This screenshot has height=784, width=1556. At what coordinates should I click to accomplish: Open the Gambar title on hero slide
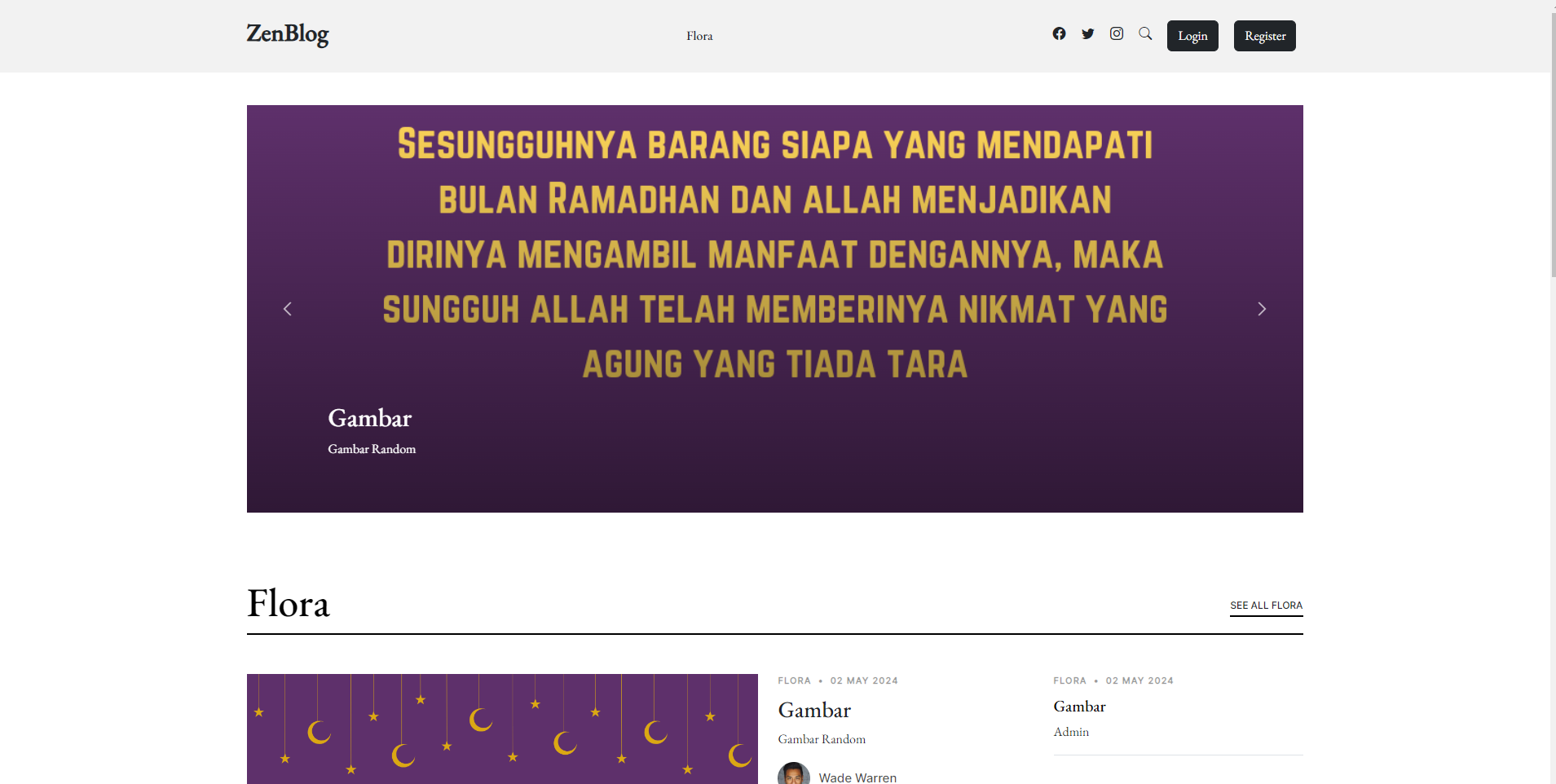[x=370, y=418]
